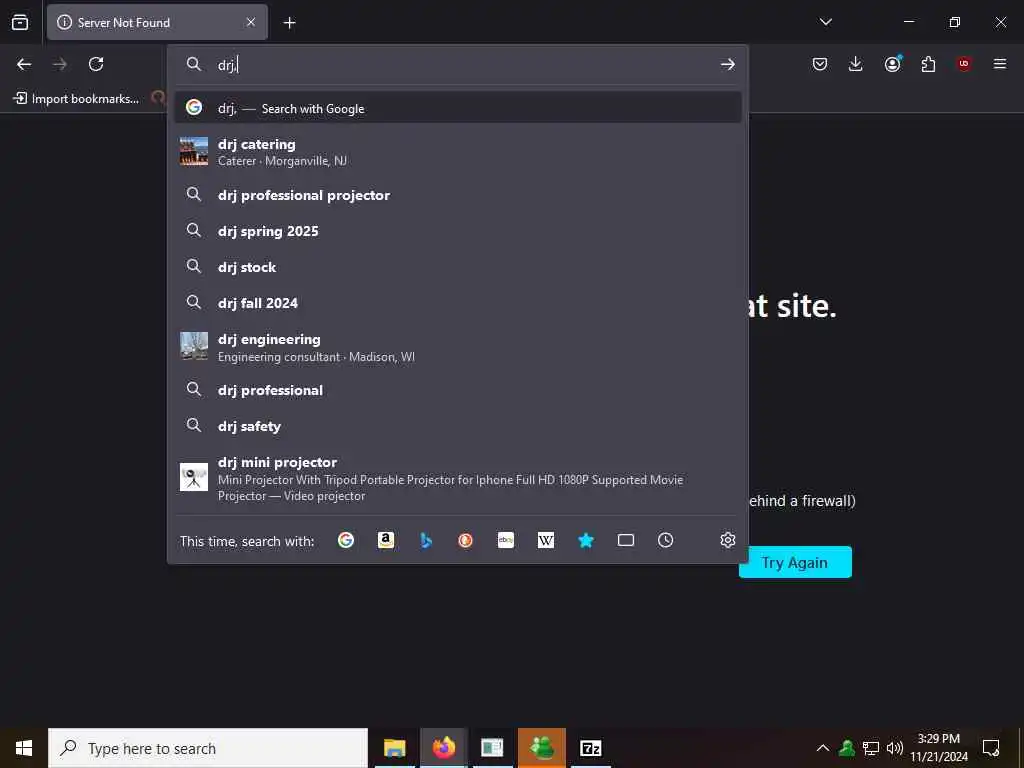Click the drj catering thumbnail image

(x=194, y=151)
